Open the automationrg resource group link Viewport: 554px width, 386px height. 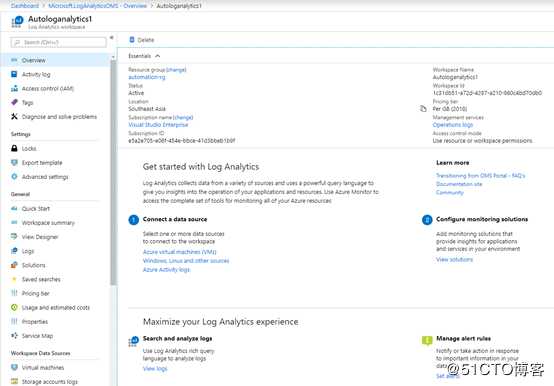pyautogui.click(x=147, y=77)
